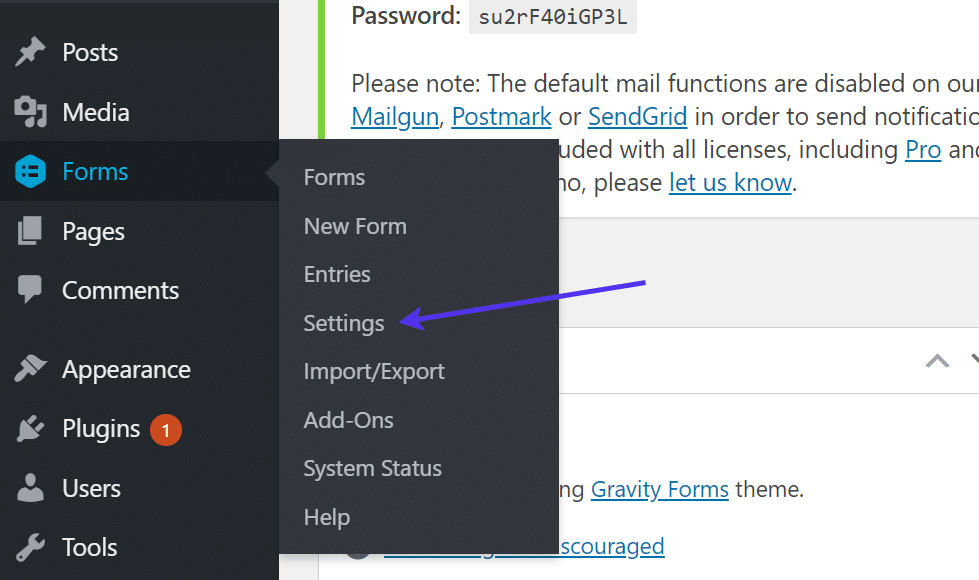Screen dimensions: 979x580
Task: Follow the Mailgun link
Action: (x=395, y=117)
